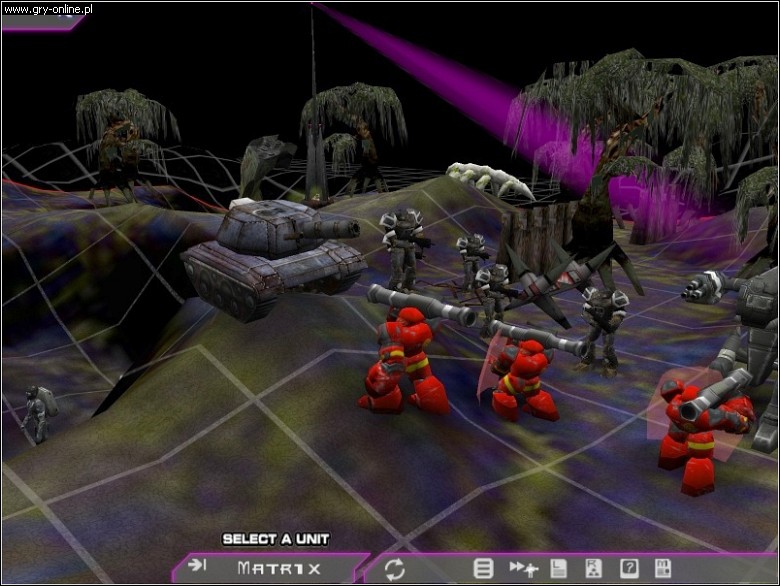Click the circular arrows rotate icon

click(x=395, y=569)
